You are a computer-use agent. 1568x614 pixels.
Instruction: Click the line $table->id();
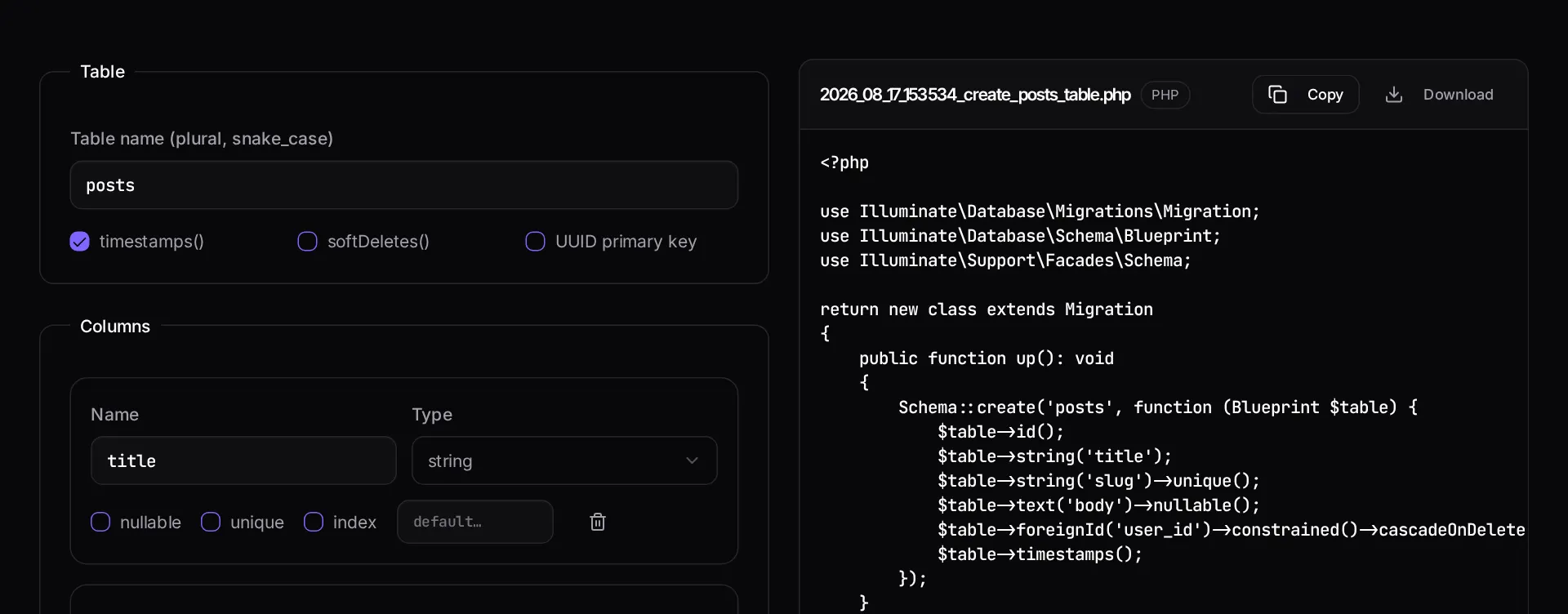coord(1000,432)
